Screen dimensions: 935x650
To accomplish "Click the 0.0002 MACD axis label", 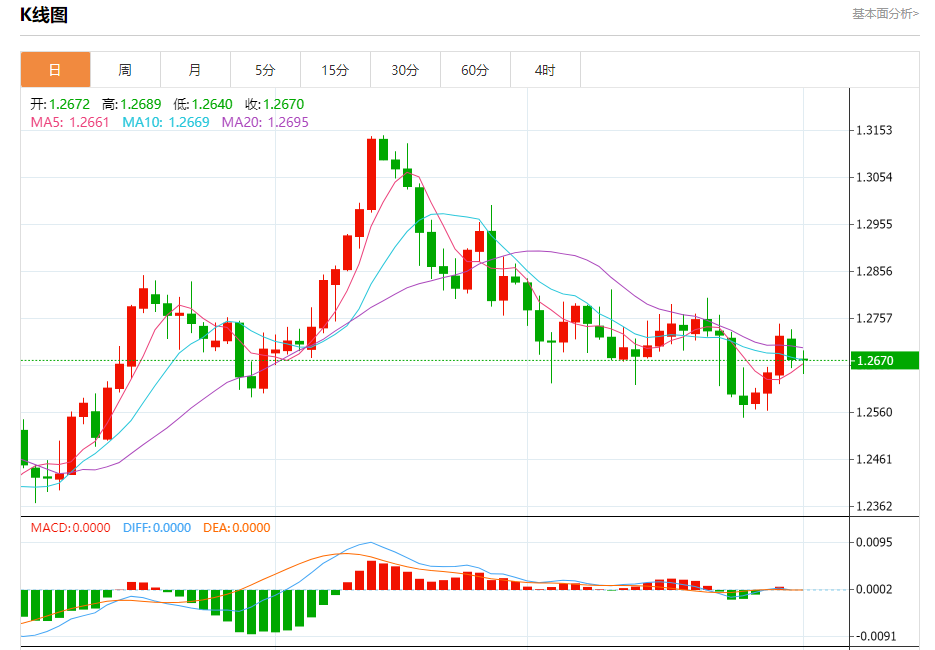I will point(874,589).
